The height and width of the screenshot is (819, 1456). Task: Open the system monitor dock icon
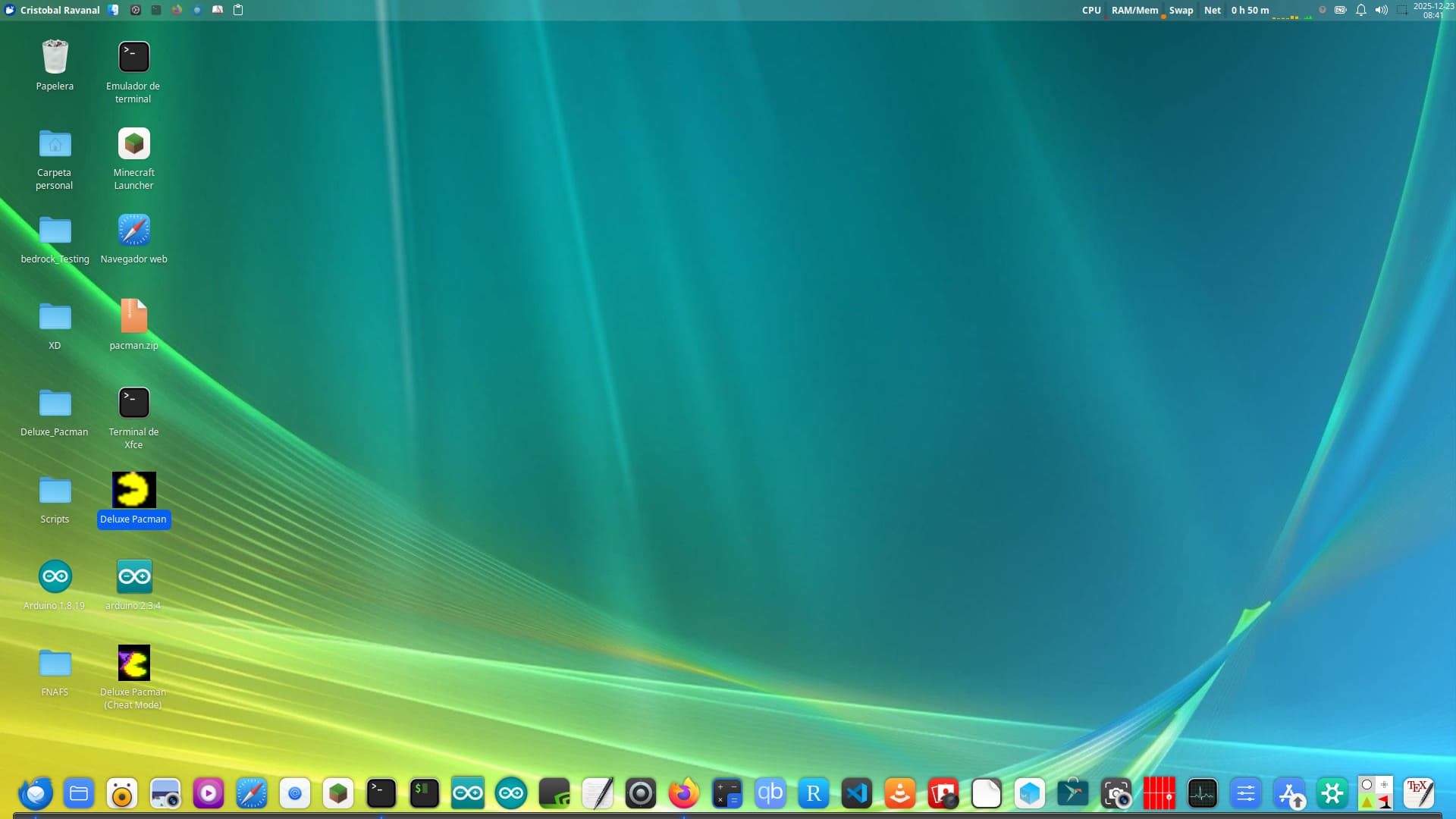pos(1203,794)
